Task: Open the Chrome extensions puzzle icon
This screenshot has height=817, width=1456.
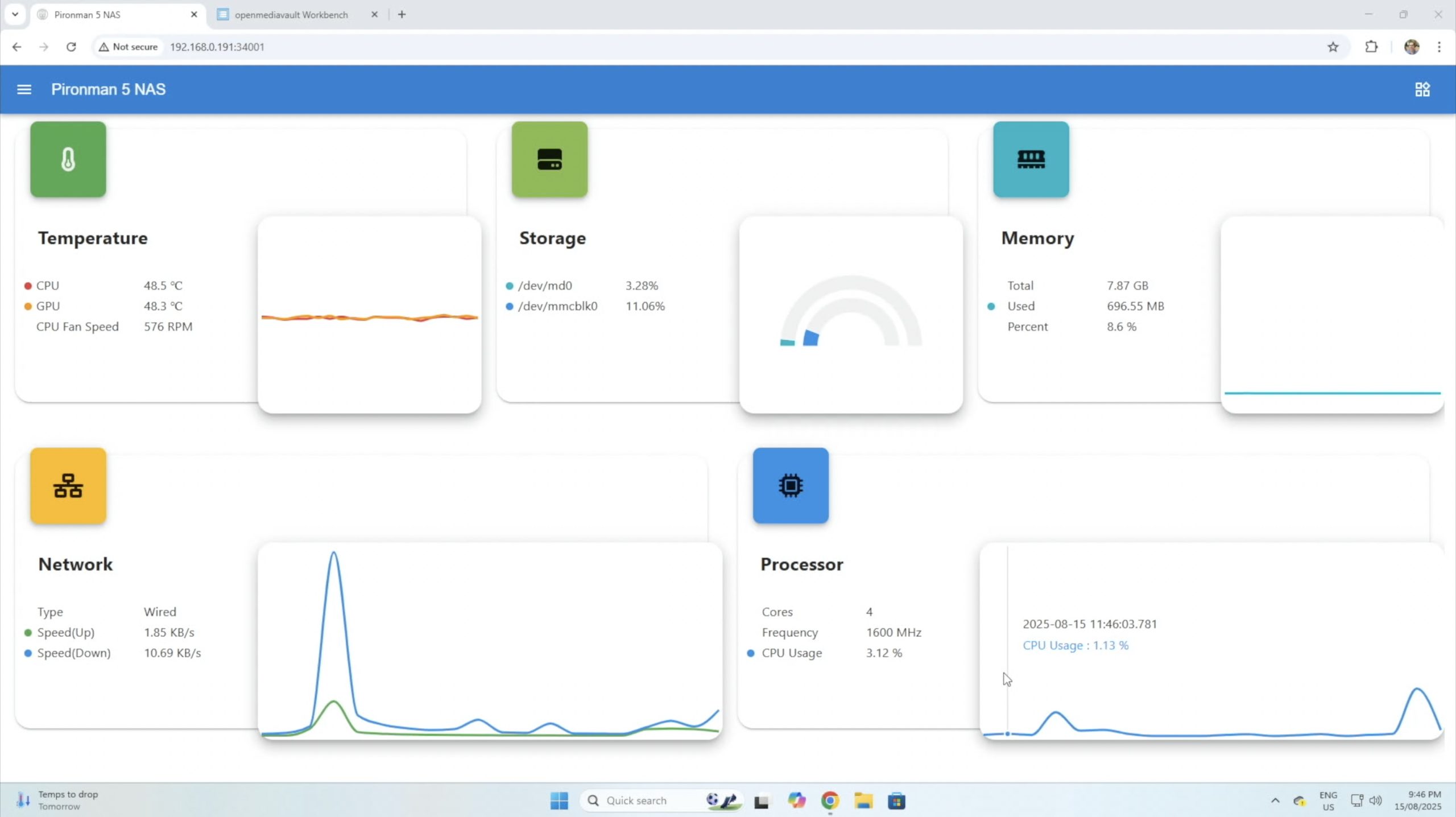Action: [1371, 47]
